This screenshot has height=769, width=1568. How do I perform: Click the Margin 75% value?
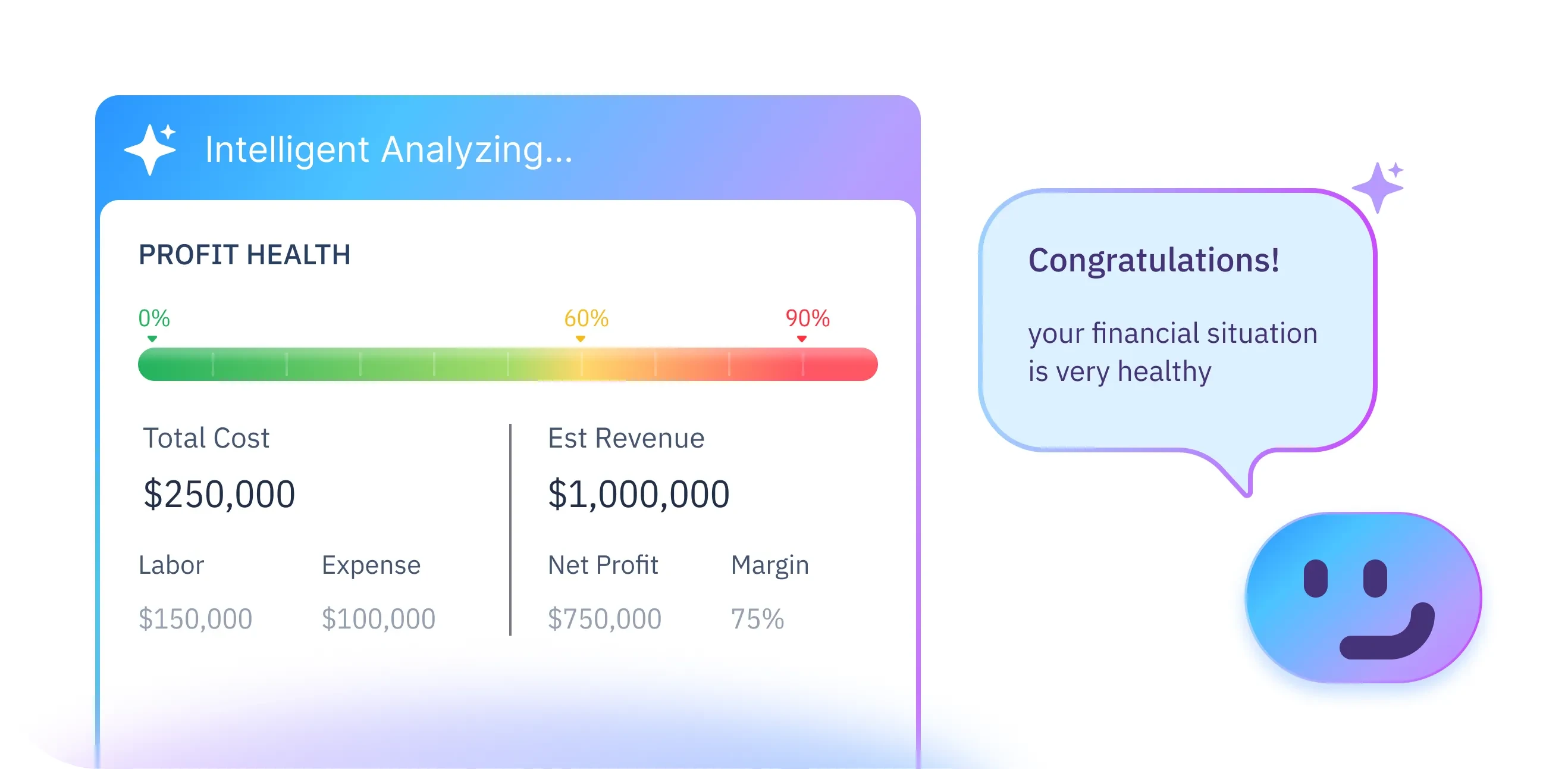(x=757, y=618)
